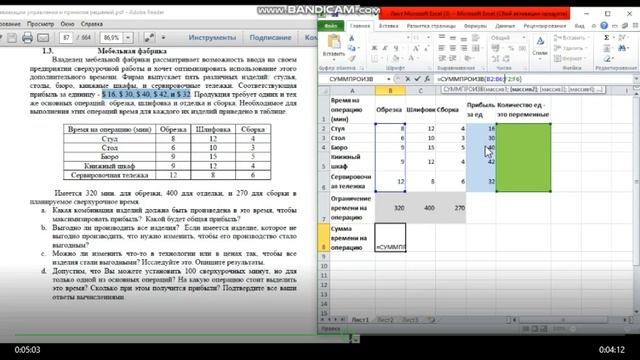
Task: Select the green variables cell range
Action: [x=523, y=158]
